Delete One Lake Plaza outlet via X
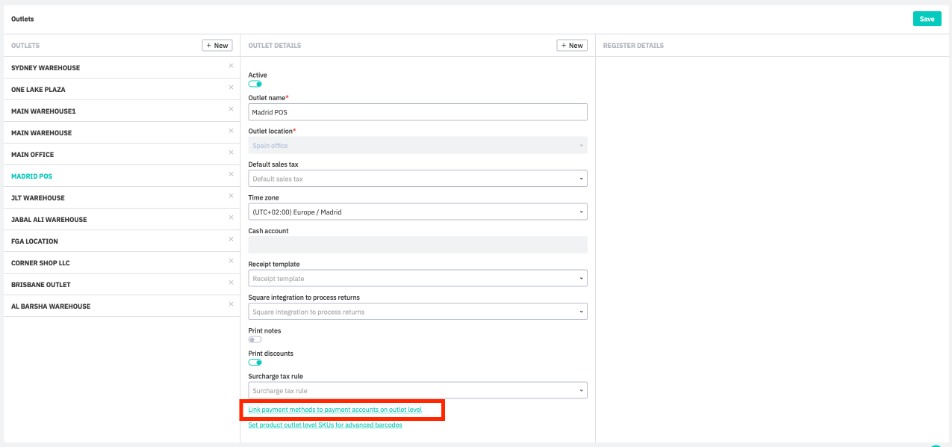Screen dimensions: 952x447 (230, 88)
